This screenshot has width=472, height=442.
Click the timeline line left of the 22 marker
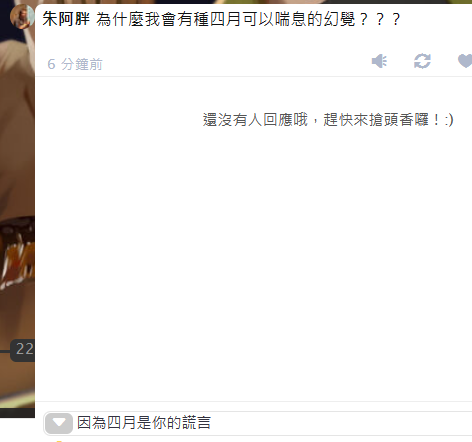click(5, 351)
